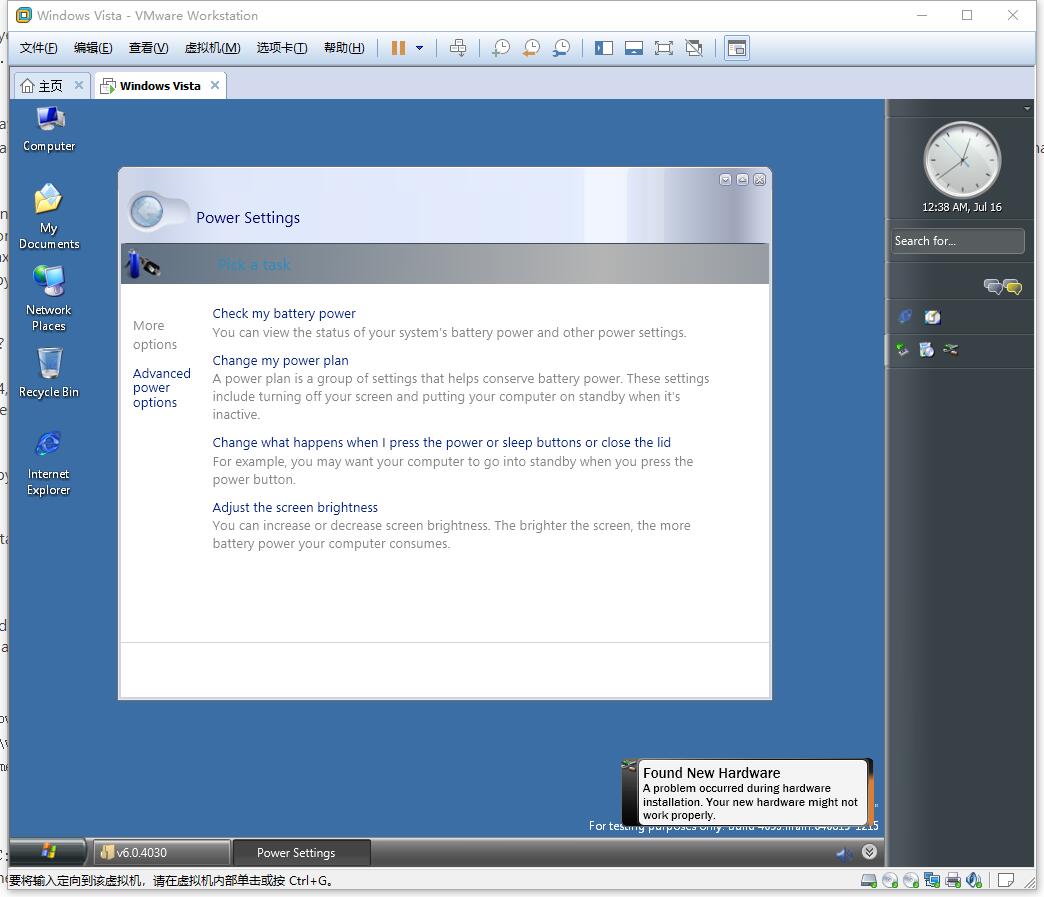Image resolution: width=1044 pixels, height=897 pixels.
Task: Open the Vista Start button
Action: tap(48, 852)
